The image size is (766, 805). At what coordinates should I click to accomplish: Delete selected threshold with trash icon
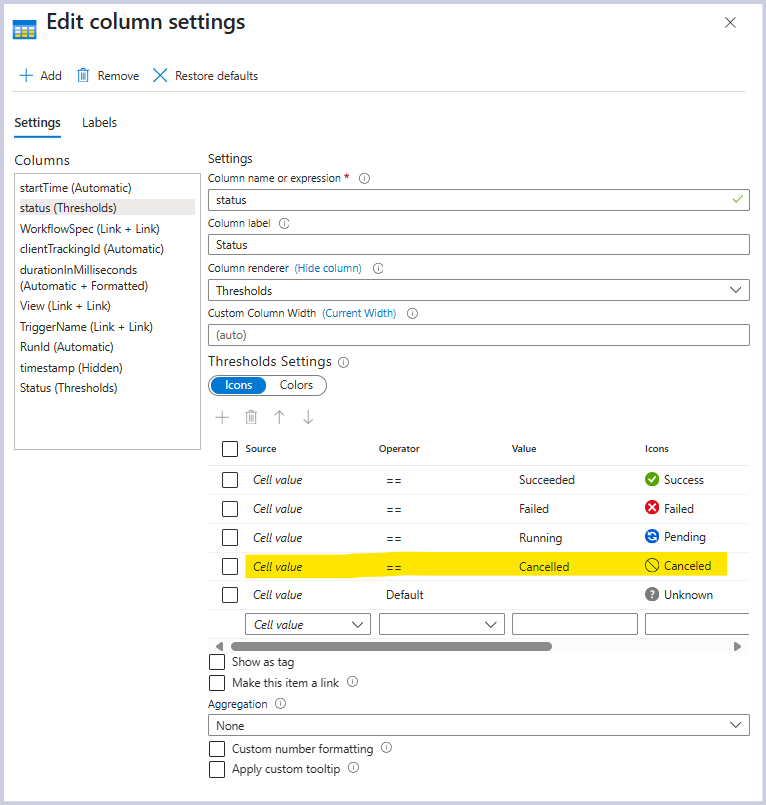251,417
